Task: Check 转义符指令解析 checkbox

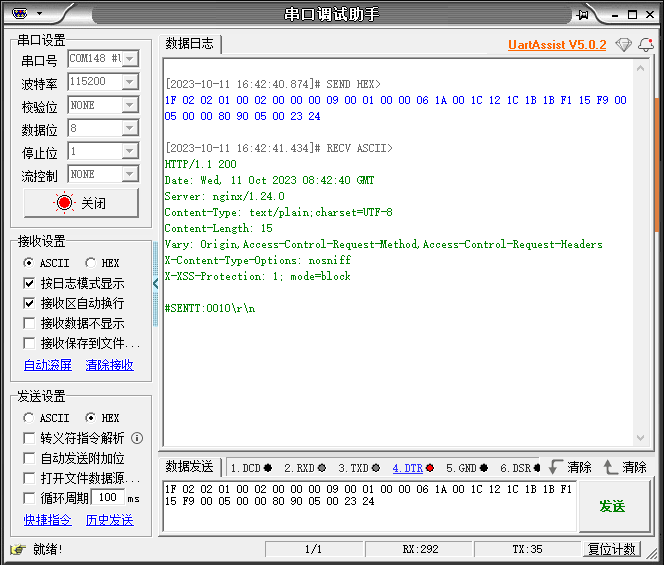Action: (29, 438)
